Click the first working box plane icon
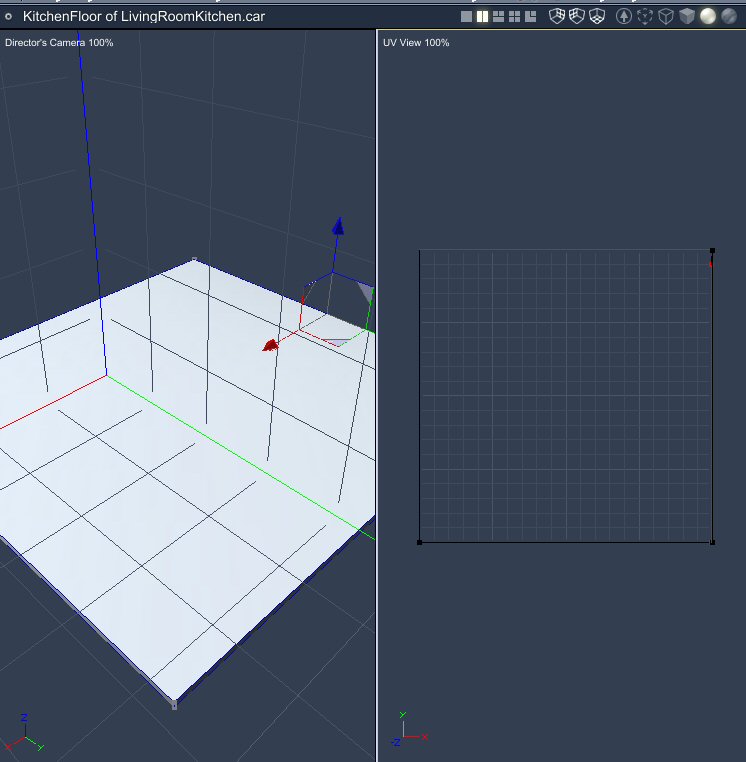The image size is (746, 762). point(558,16)
